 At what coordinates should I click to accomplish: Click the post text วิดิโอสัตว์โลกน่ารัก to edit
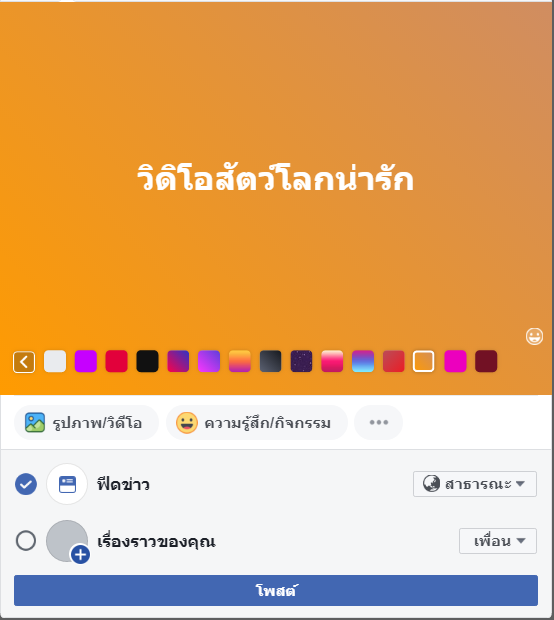275,178
